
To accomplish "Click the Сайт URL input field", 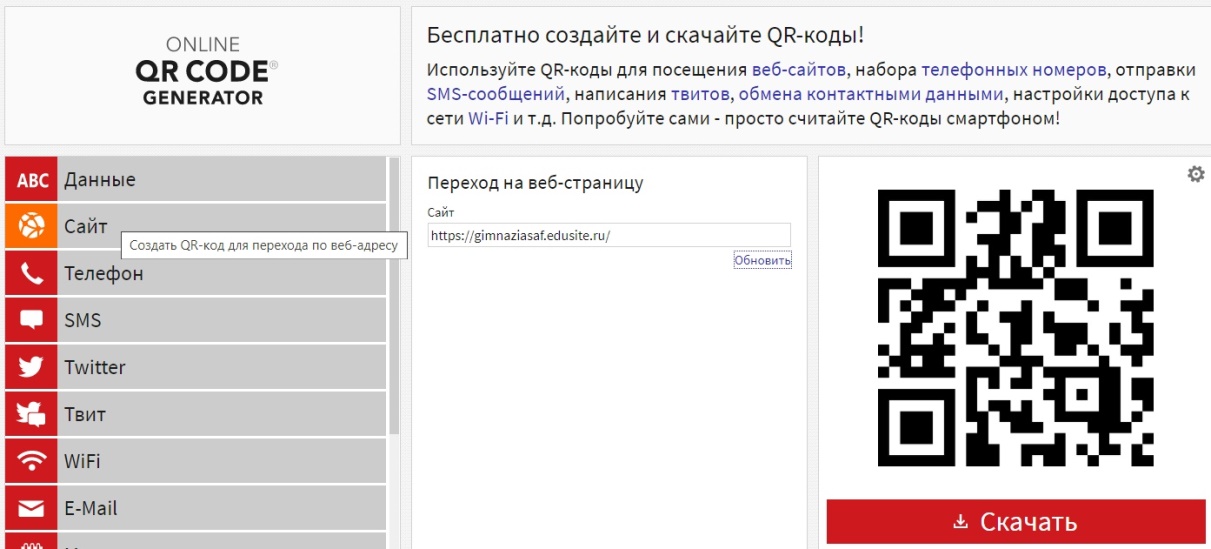I will click(609, 236).
